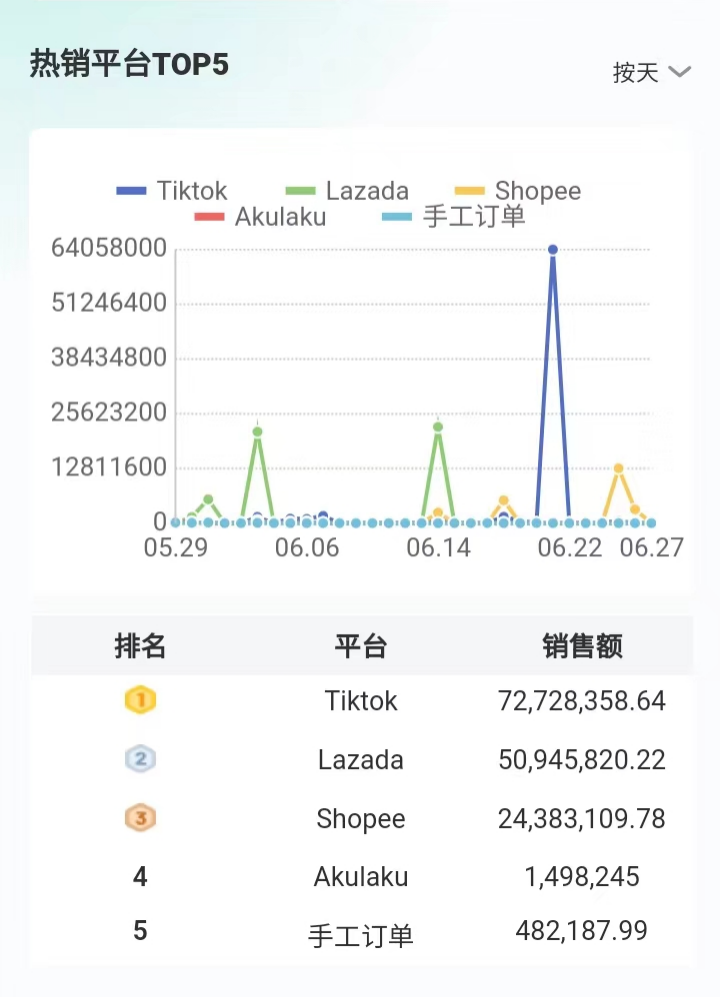Click sales value 1,498,245
Viewport: 721px width, 998px height.
pos(582,876)
